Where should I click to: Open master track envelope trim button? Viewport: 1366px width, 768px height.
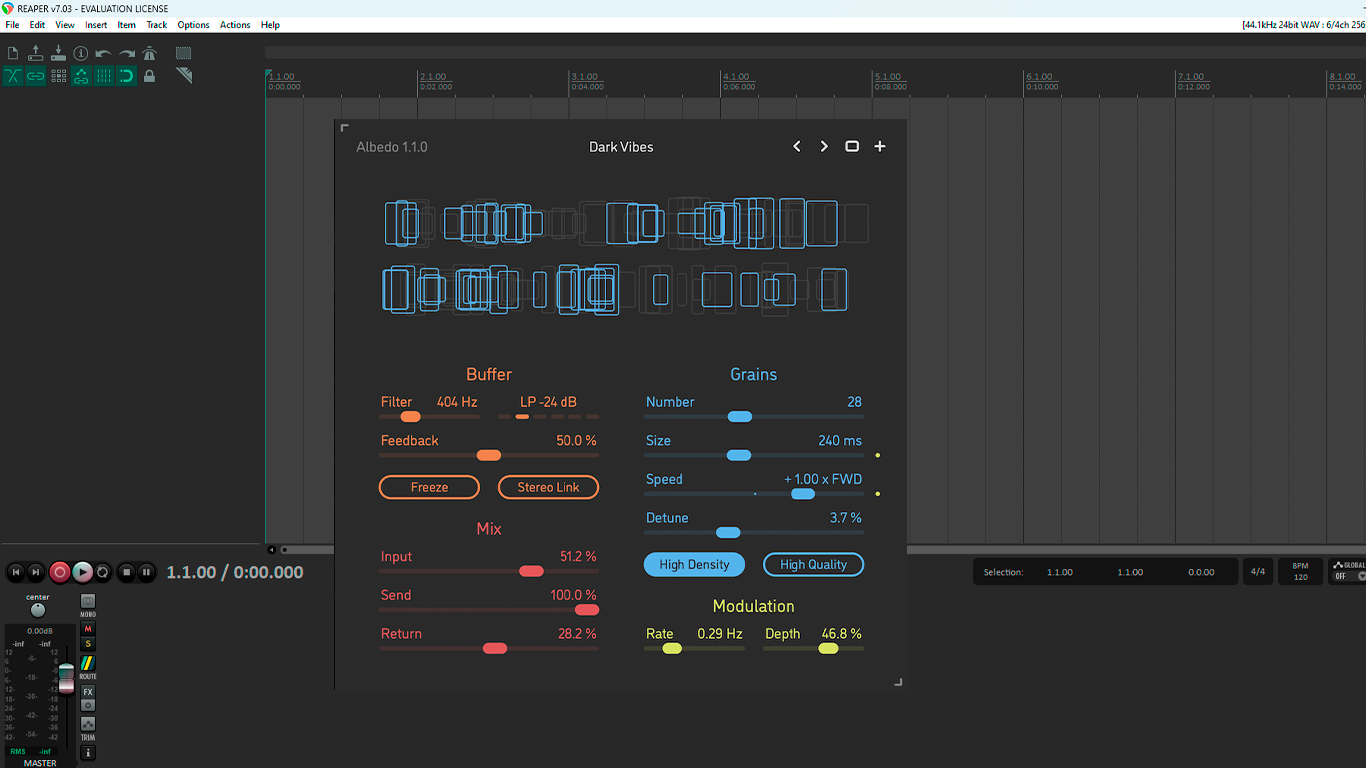(88, 724)
